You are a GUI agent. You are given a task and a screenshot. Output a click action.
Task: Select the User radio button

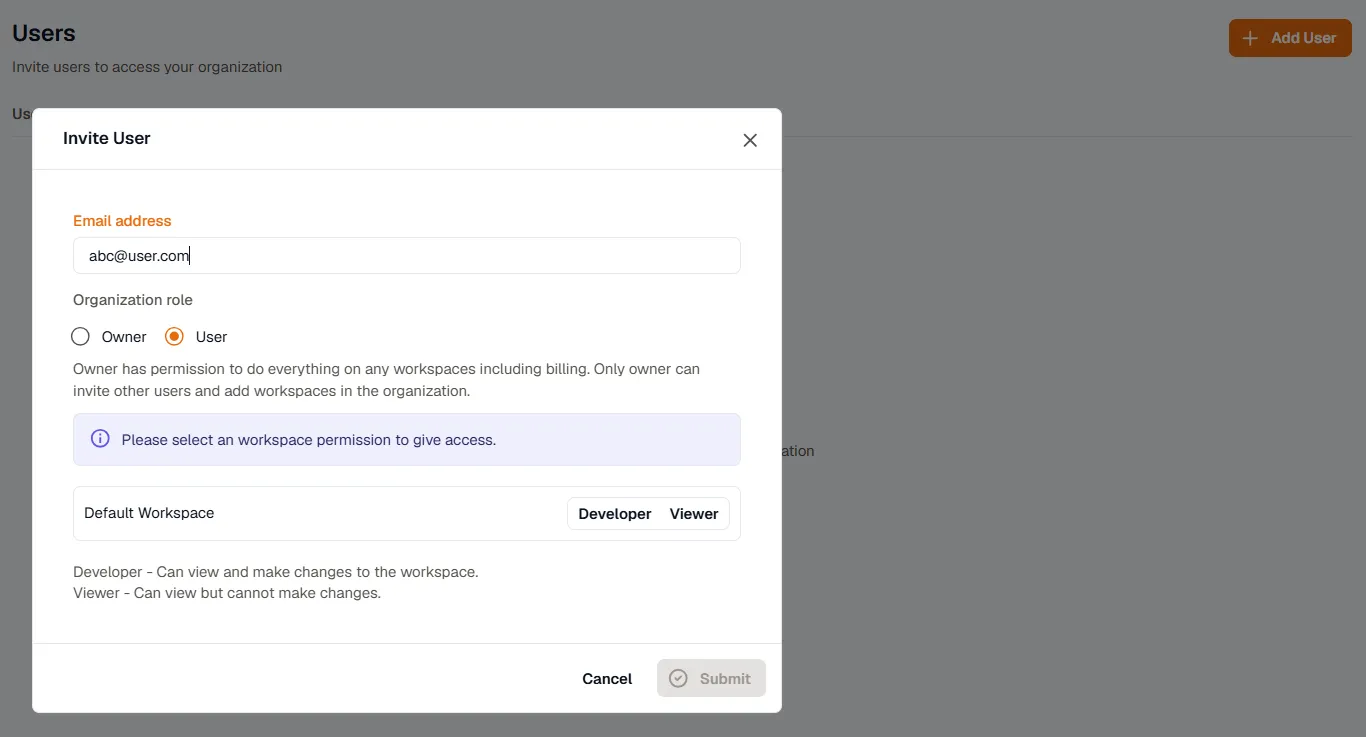(174, 337)
